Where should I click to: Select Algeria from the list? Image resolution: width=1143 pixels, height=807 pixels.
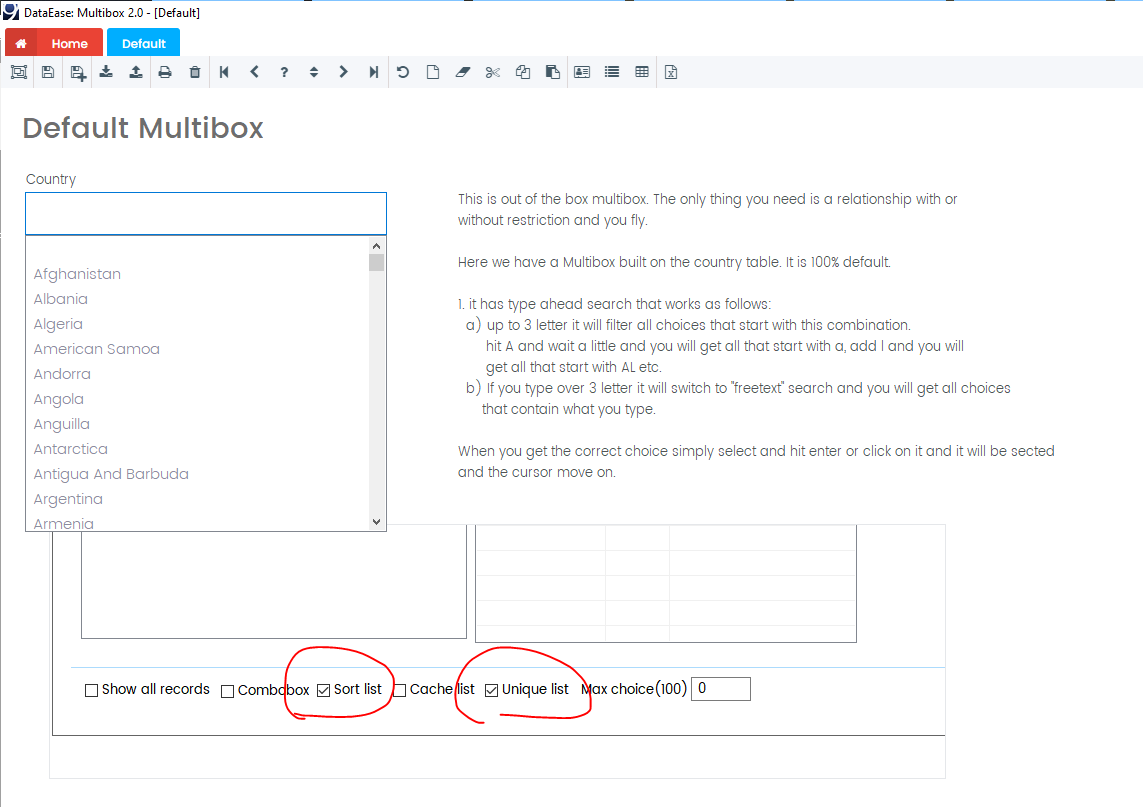[x=58, y=324]
